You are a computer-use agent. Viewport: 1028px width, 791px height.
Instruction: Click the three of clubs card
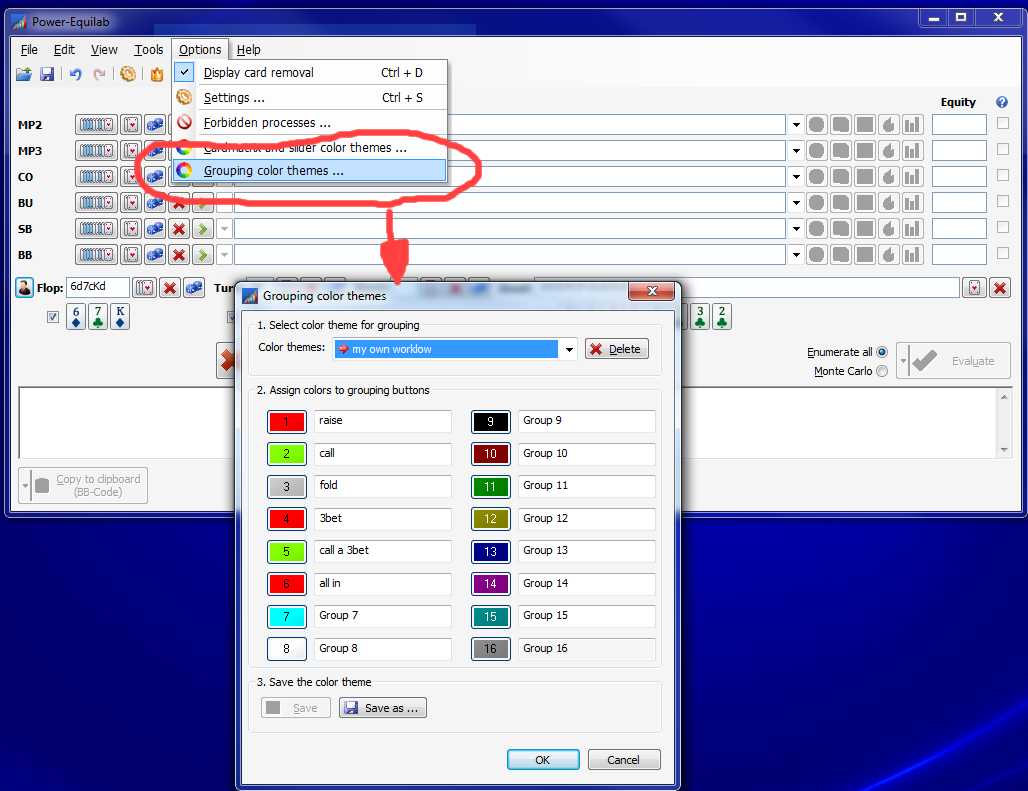700,317
